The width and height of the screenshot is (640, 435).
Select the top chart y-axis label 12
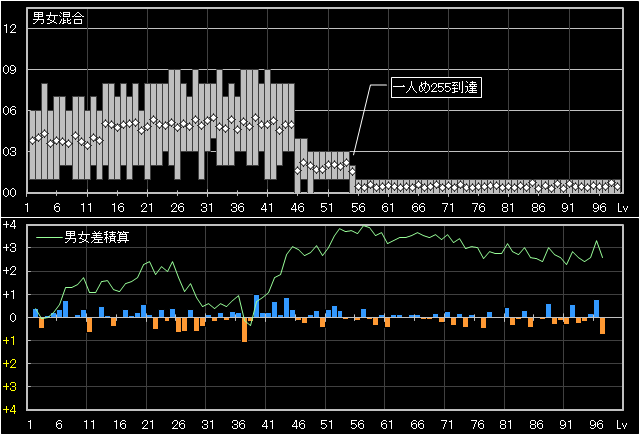click(9, 29)
